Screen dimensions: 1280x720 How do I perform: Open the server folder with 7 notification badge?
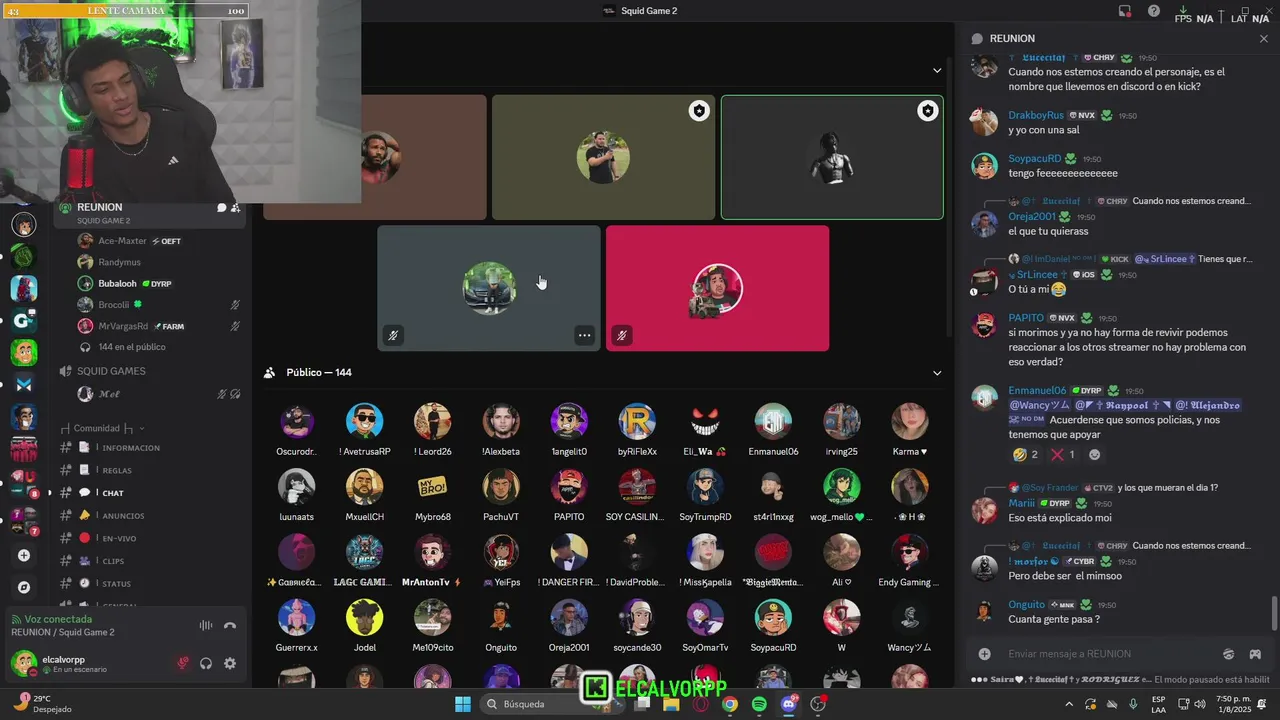pos(24,520)
